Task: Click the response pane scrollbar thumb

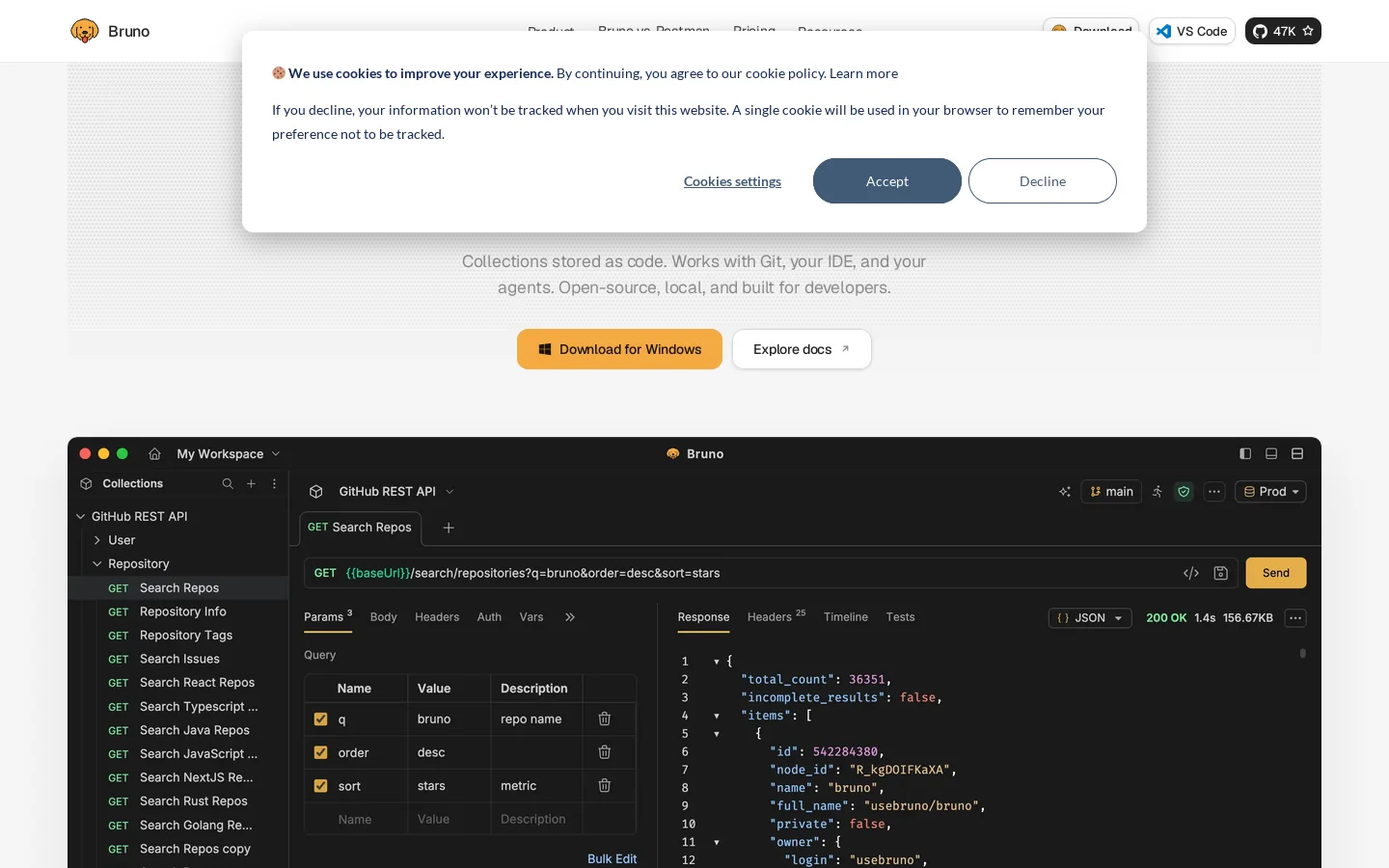Action: click(x=1302, y=653)
